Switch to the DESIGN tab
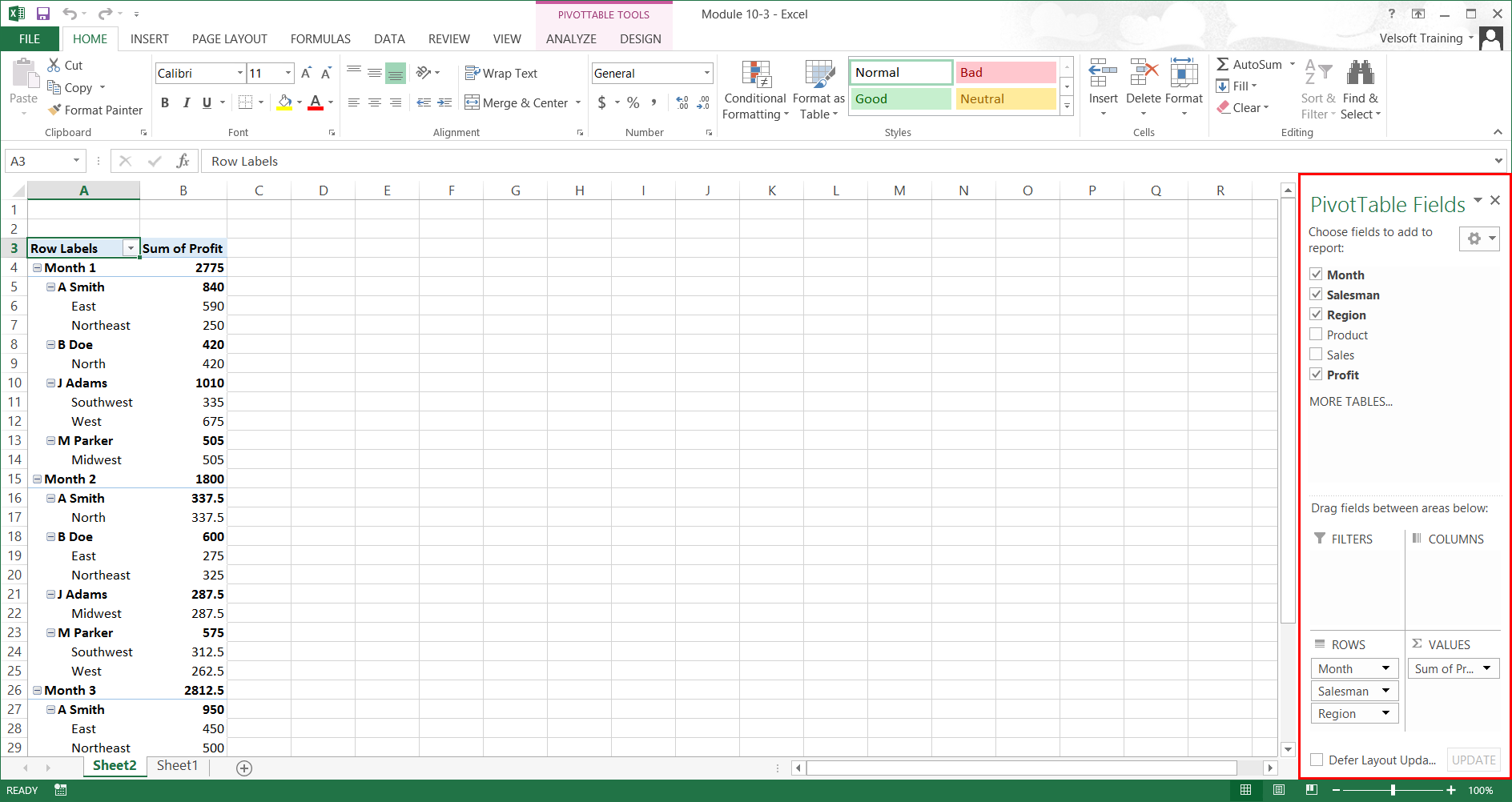This screenshot has width=1512, height=802. click(x=640, y=38)
